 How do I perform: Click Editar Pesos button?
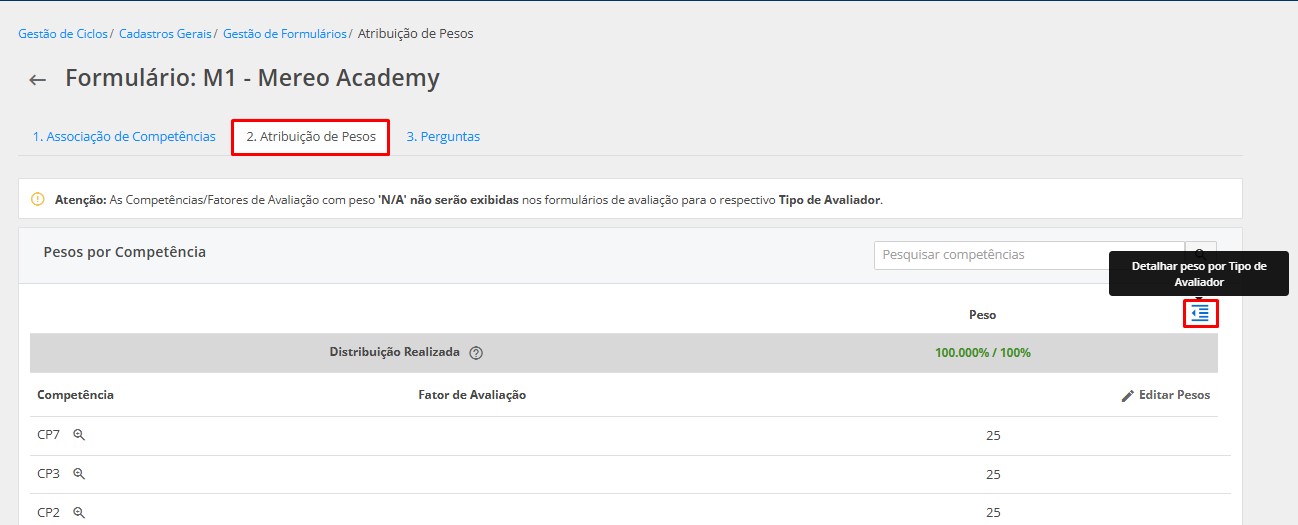coord(1166,395)
